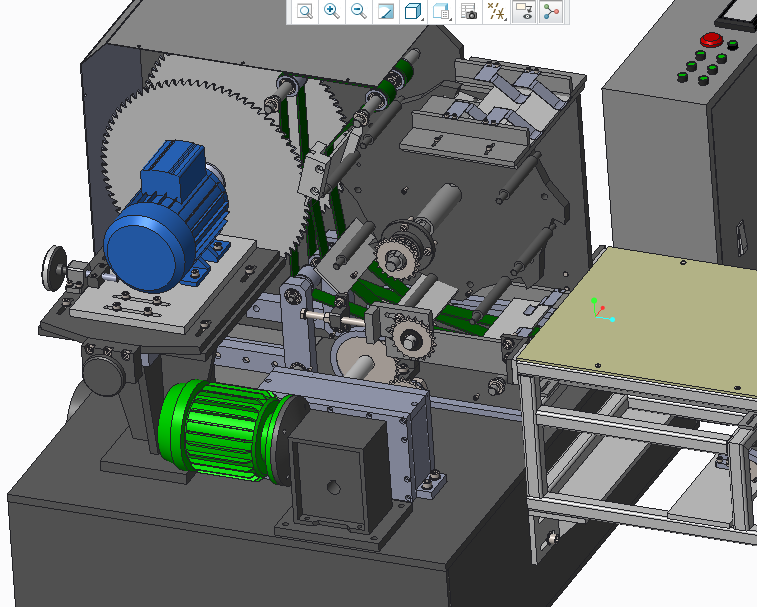The image size is (757, 607).
Task: Select the handwheel beside the blue motor
Action: pyautogui.click(x=53, y=268)
